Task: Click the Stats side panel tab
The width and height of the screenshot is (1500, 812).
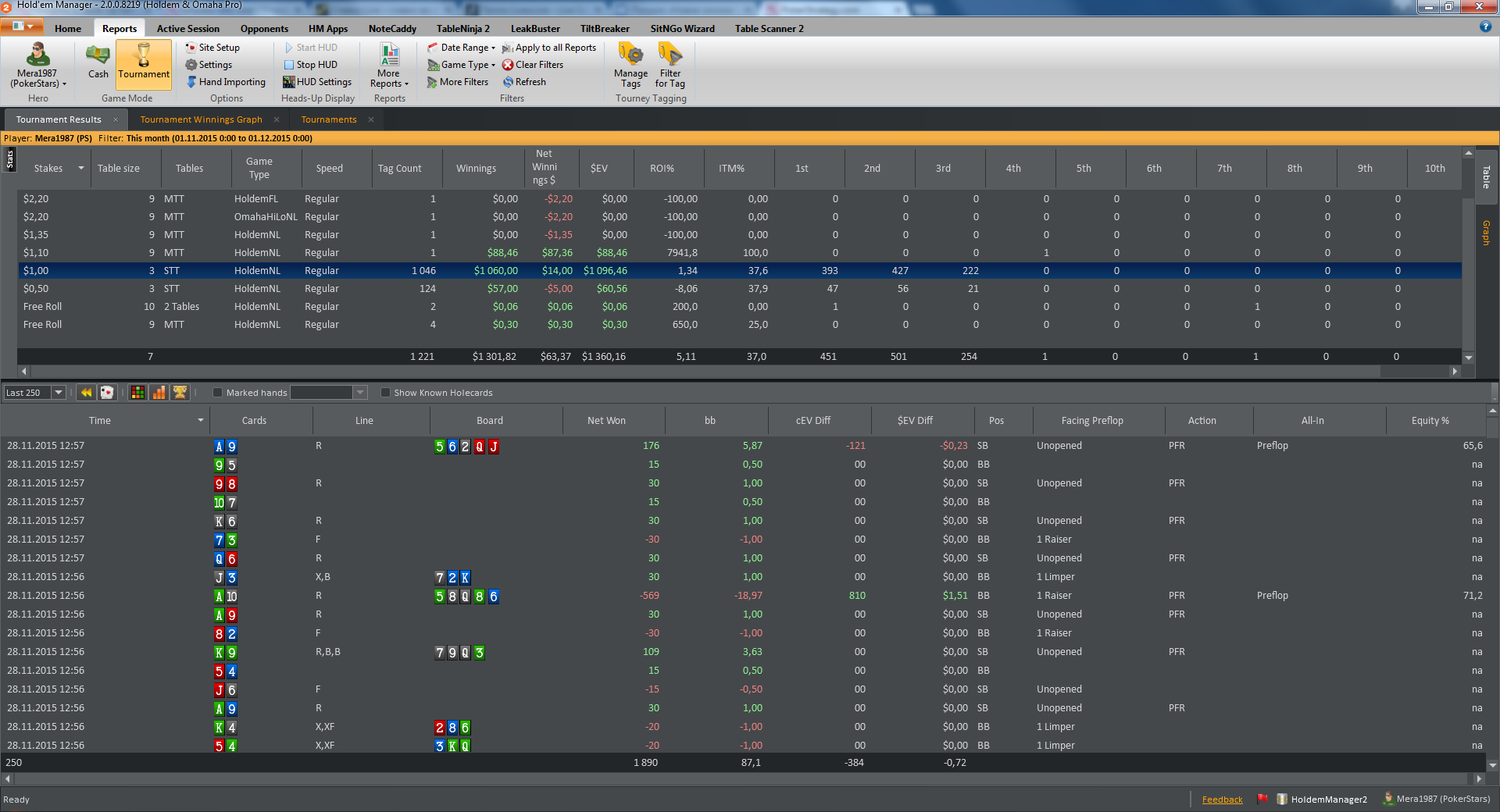Action: 10,159
